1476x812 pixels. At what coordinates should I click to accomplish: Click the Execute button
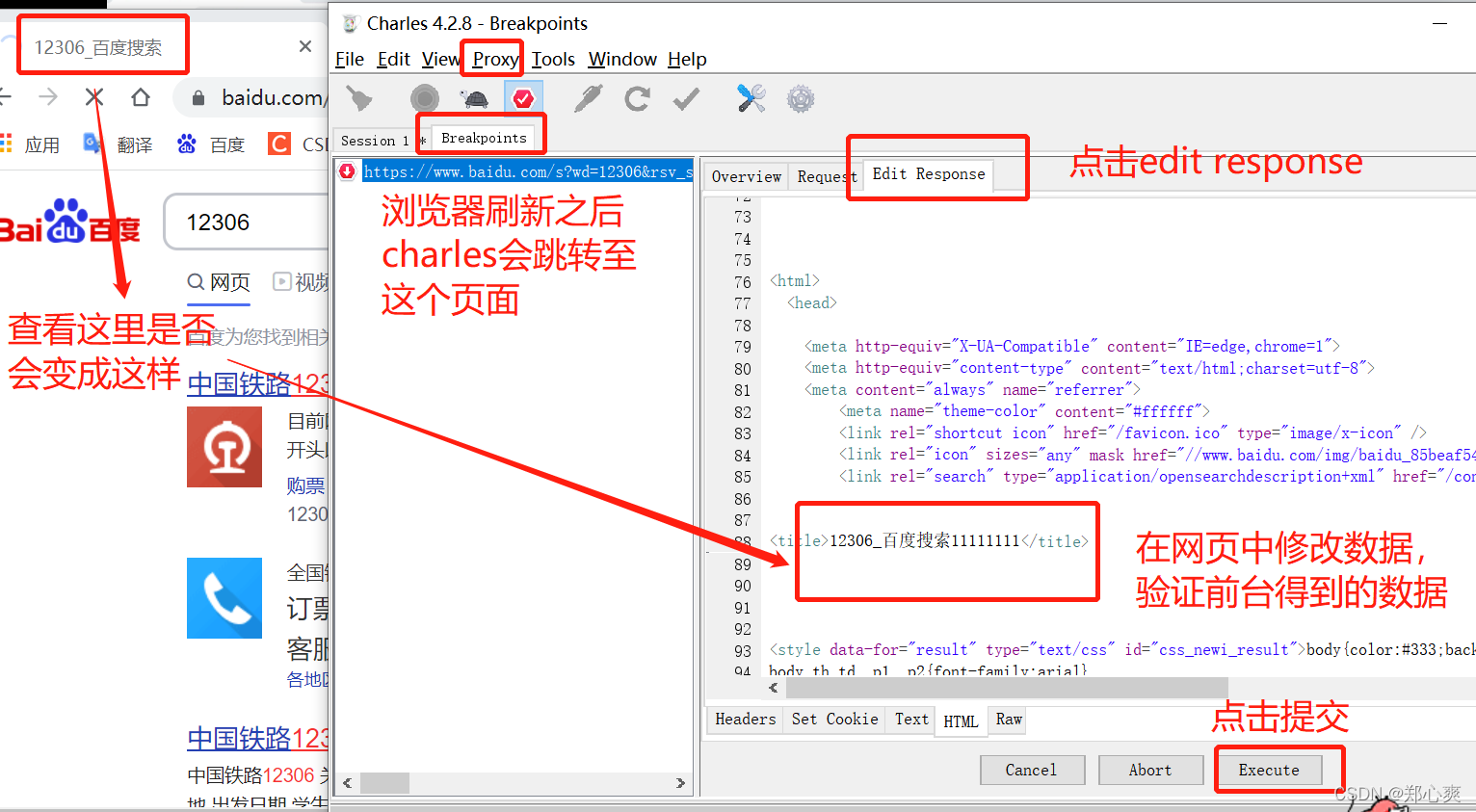point(1269,771)
